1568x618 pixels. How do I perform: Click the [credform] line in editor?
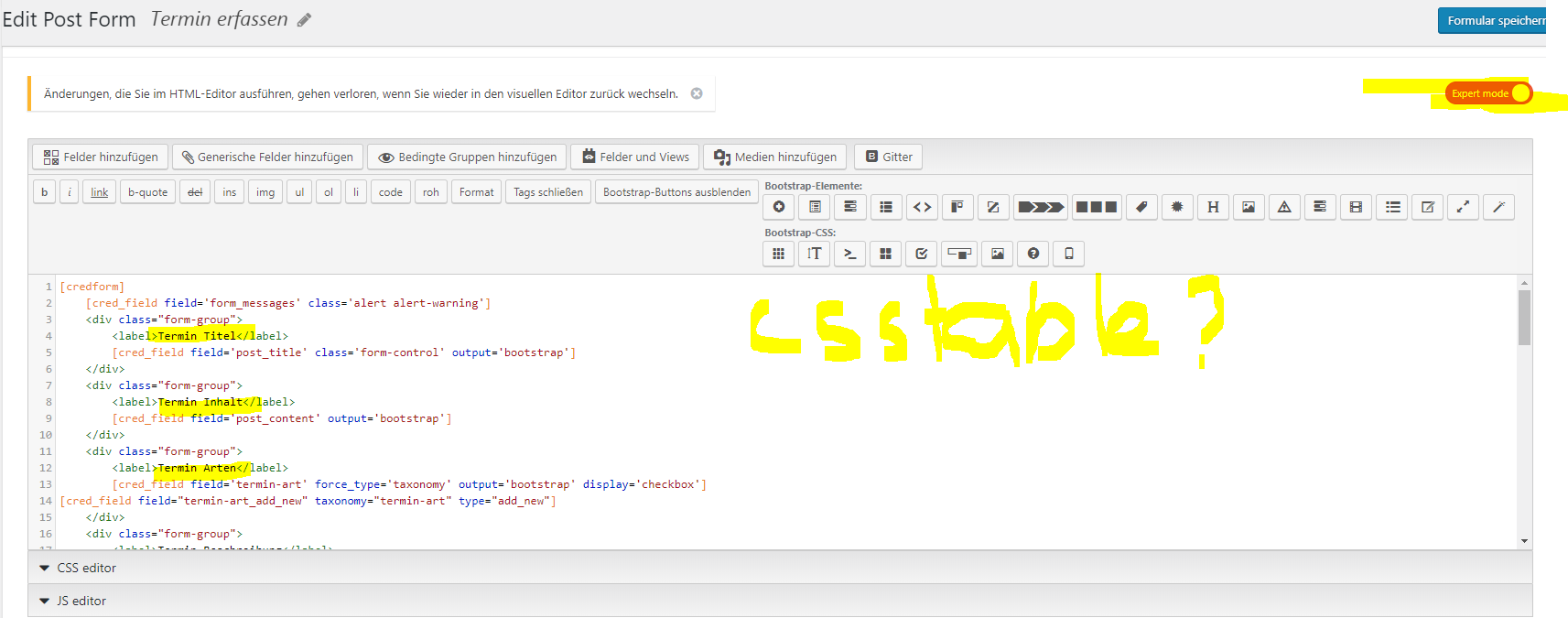(92, 287)
